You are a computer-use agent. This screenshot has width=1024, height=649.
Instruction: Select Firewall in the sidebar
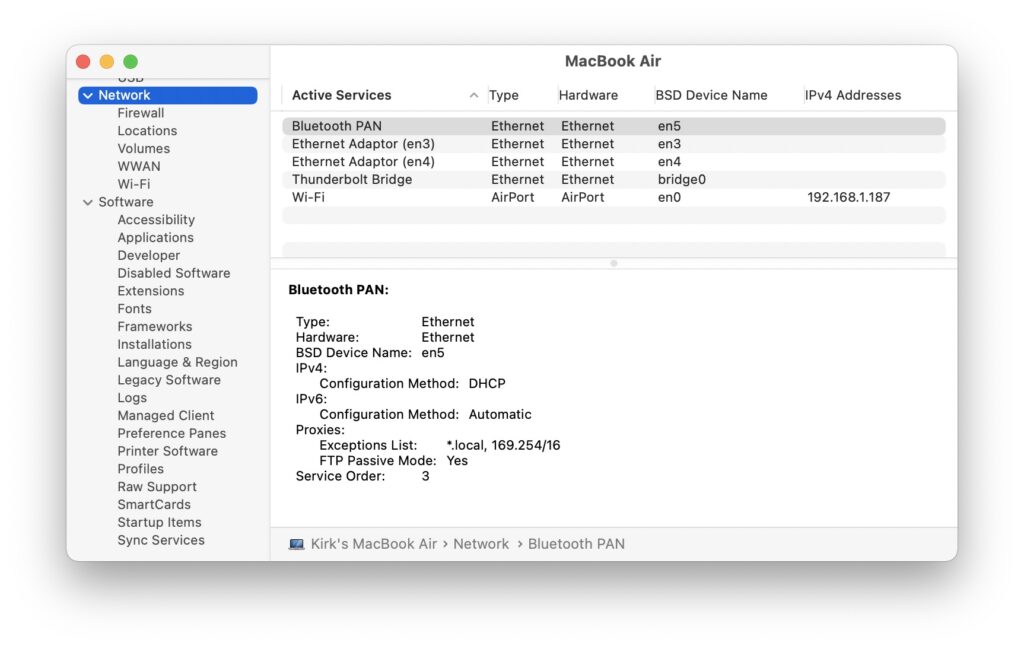[140, 113]
